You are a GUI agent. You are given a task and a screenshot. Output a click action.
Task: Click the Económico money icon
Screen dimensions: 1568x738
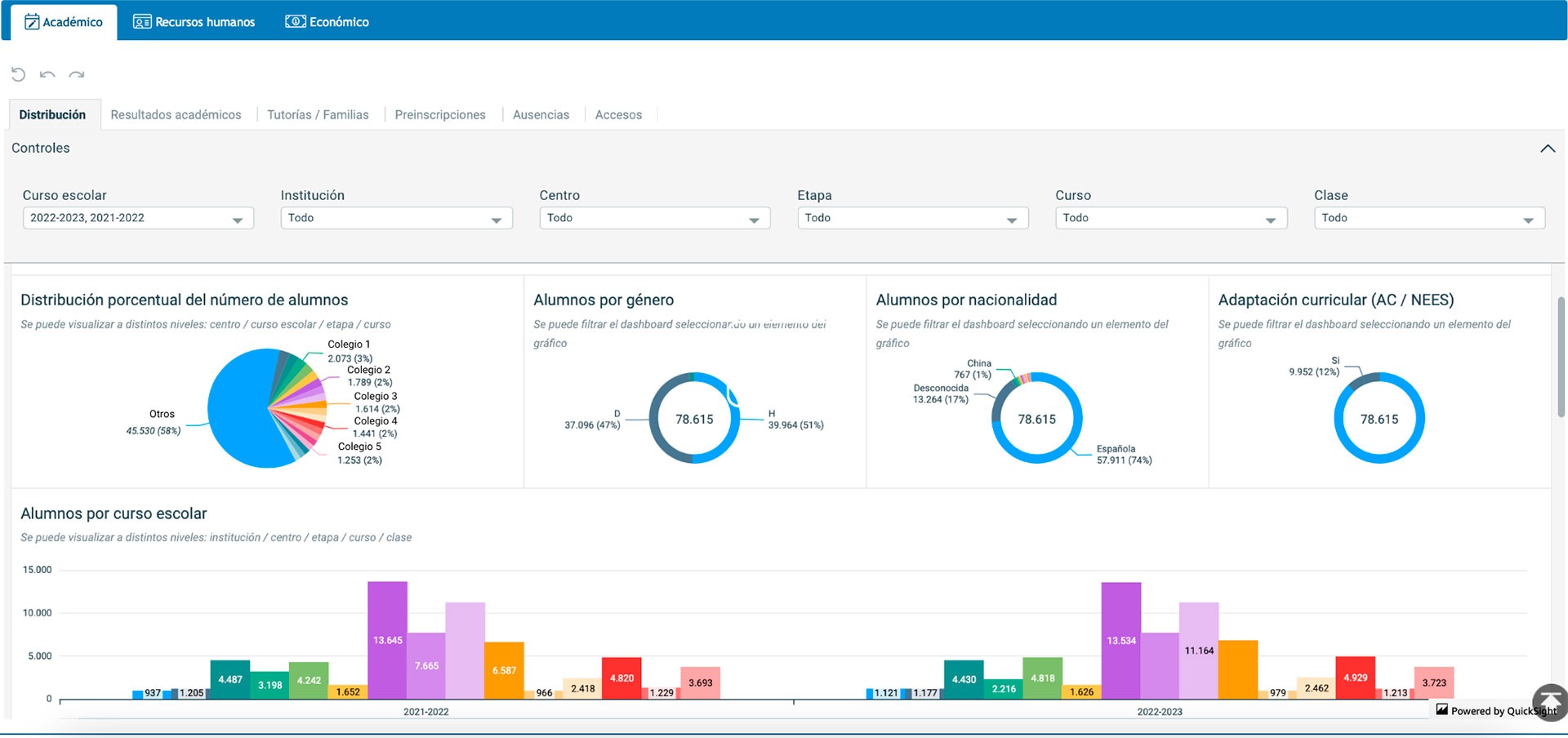[295, 22]
